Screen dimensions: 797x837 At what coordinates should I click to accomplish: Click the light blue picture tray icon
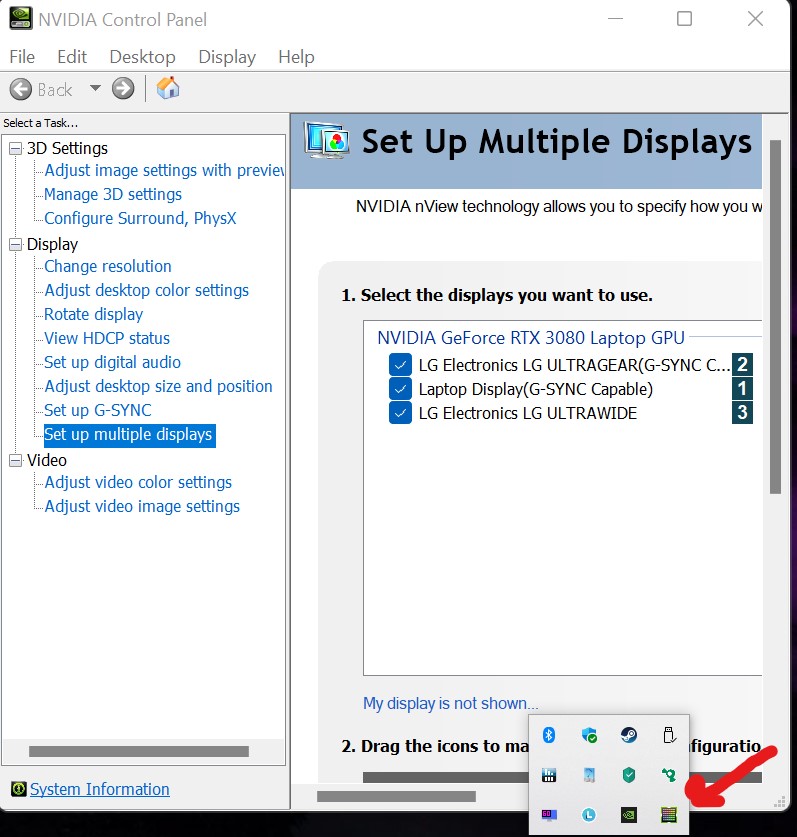coord(589,775)
